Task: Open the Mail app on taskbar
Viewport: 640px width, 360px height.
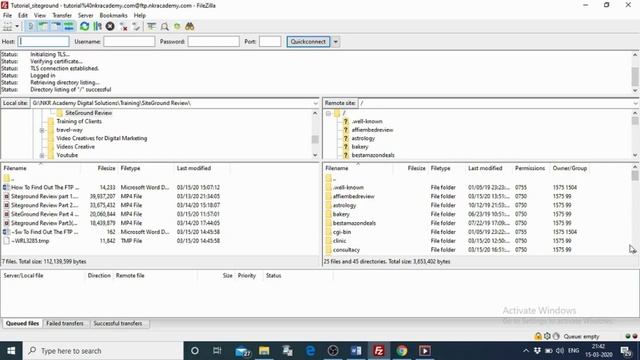Action: 242,351
